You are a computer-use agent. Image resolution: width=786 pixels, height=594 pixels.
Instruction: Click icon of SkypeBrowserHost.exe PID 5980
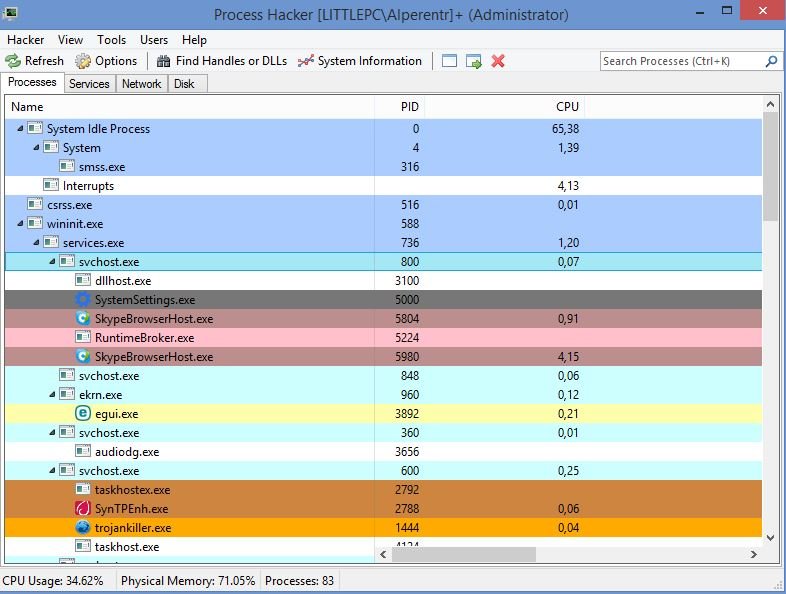82,356
